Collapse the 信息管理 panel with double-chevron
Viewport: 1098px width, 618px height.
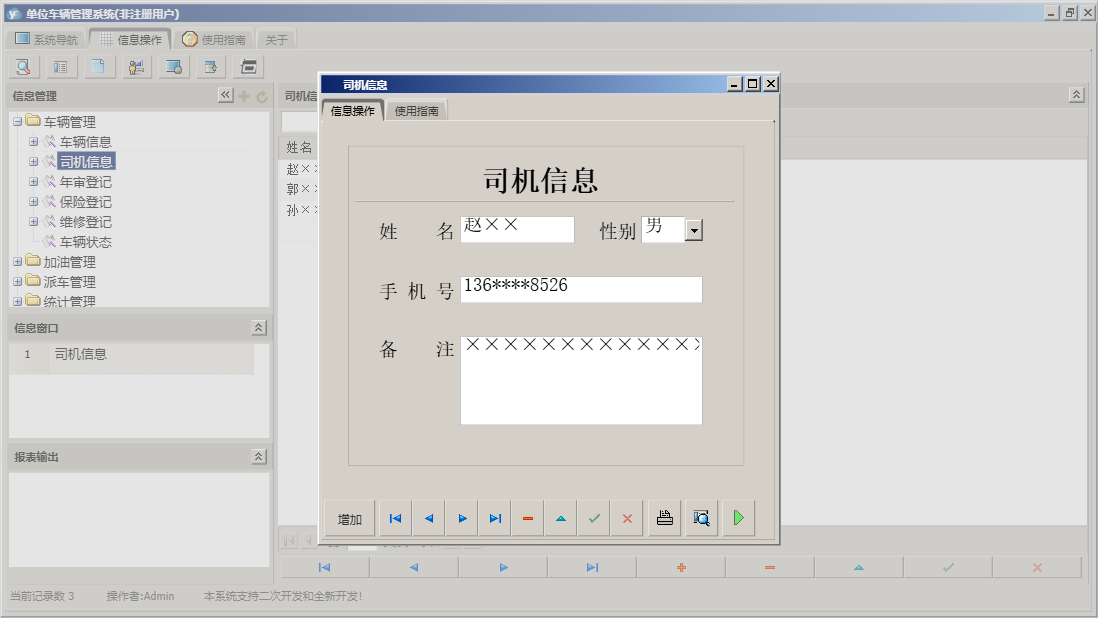(x=225, y=95)
